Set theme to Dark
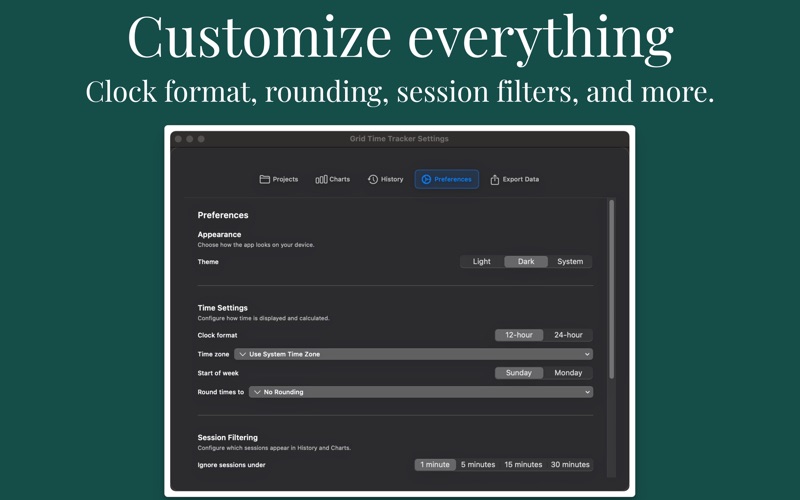This screenshot has width=800, height=500. 526,261
